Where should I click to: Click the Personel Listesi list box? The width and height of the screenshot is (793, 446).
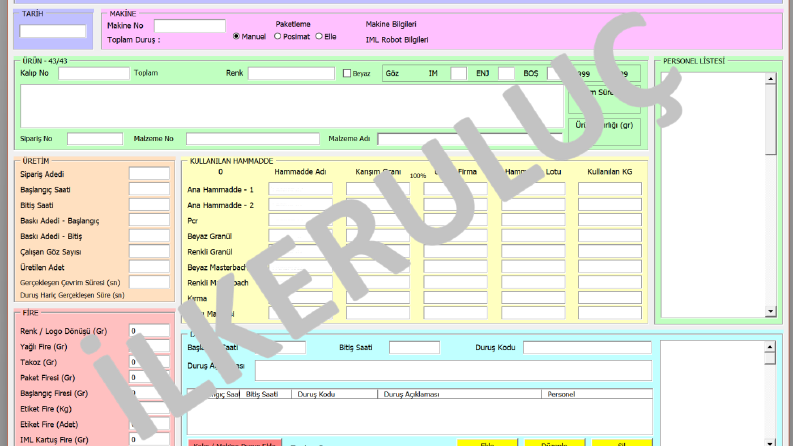click(x=713, y=195)
